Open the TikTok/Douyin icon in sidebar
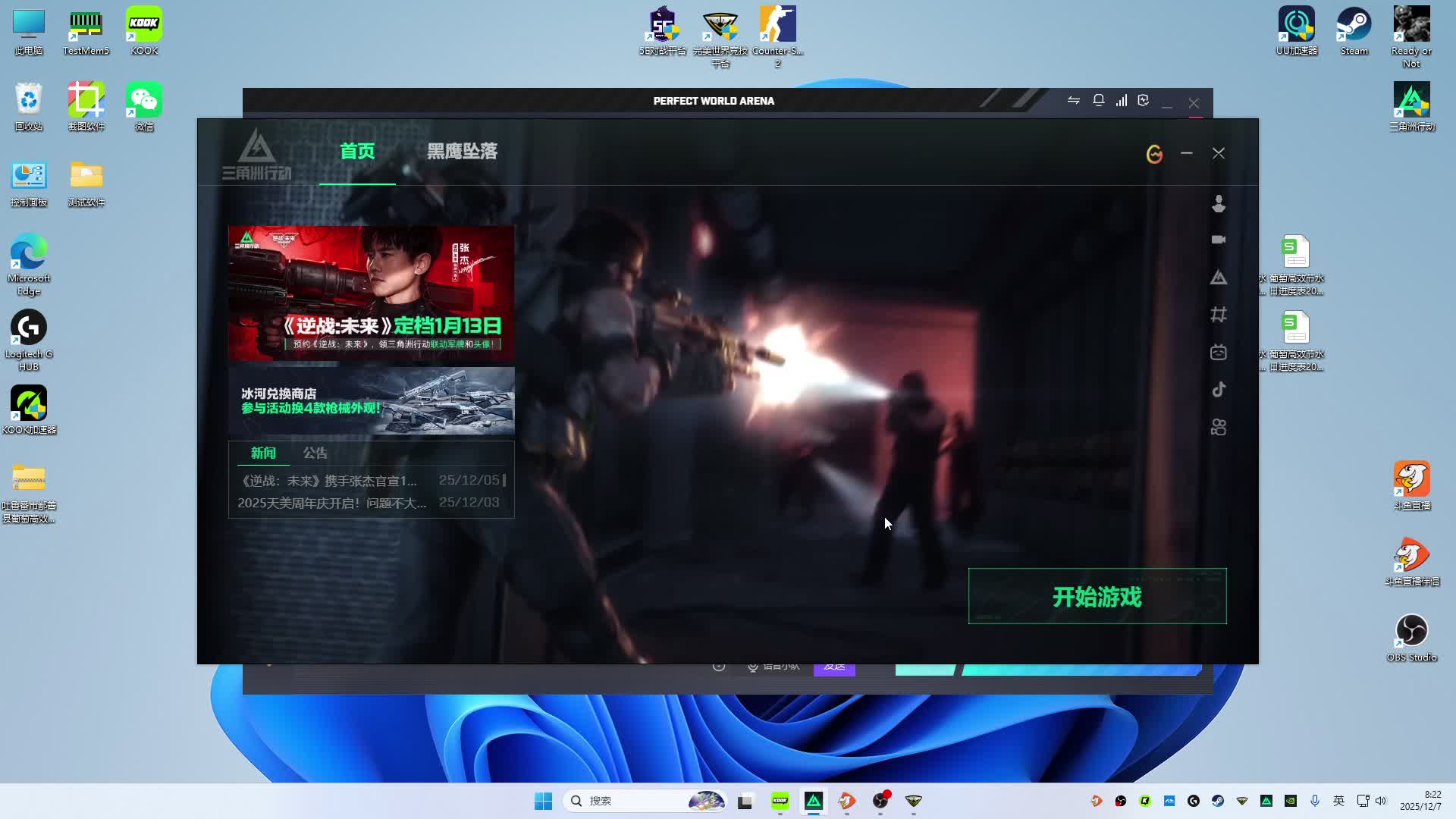The image size is (1456, 819). coord(1219,390)
